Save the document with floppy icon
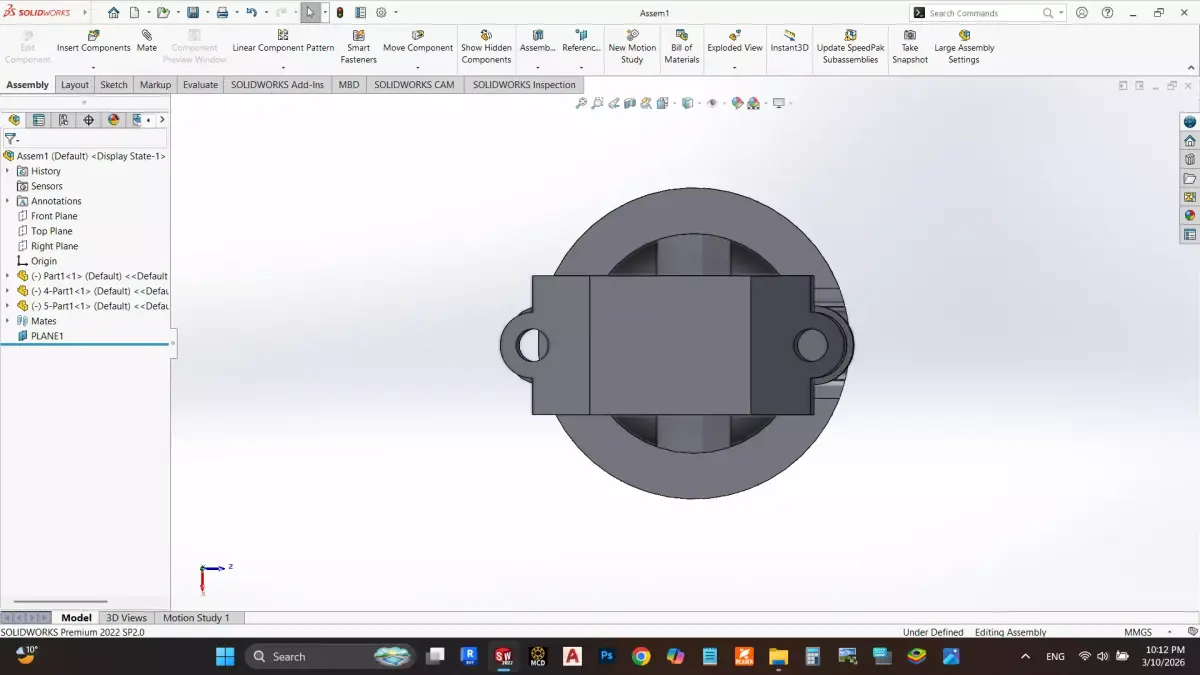The image size is (1200, 675). click(x=193, y=13)
